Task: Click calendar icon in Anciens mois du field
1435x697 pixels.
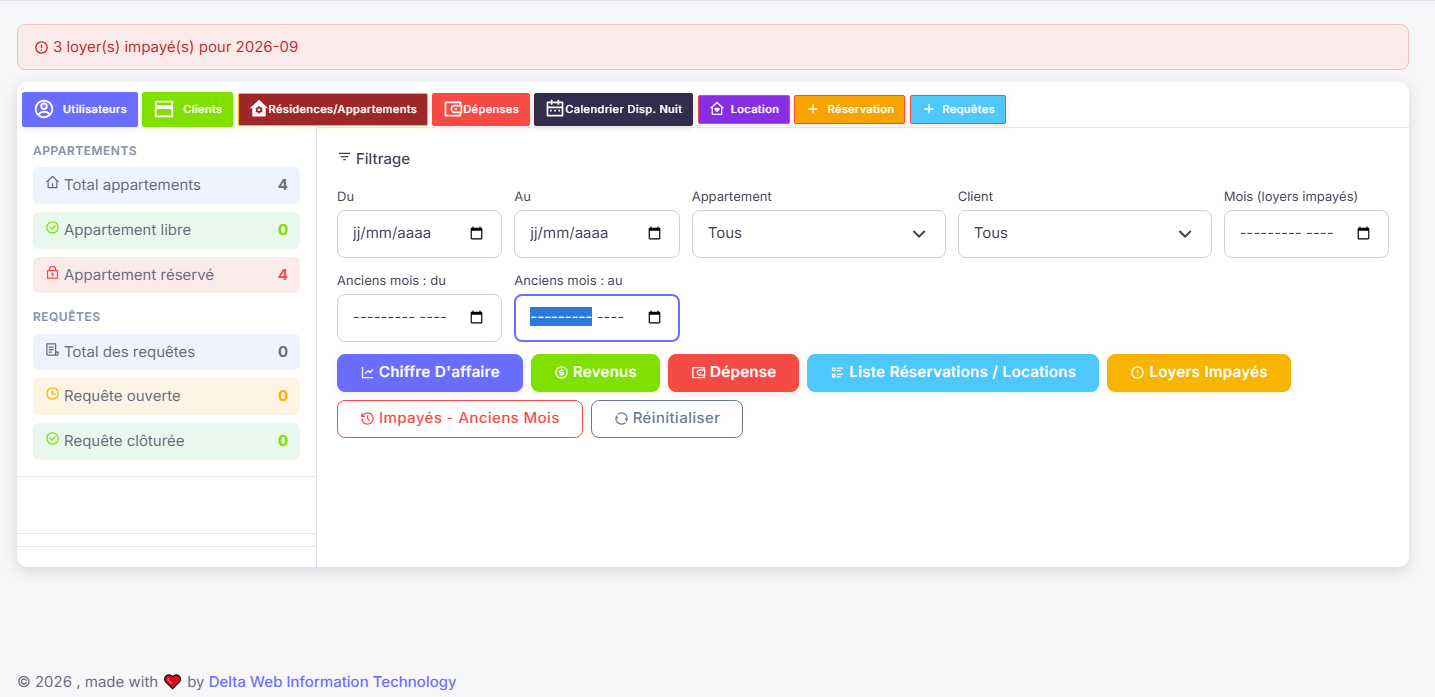Action: point(477,317)
